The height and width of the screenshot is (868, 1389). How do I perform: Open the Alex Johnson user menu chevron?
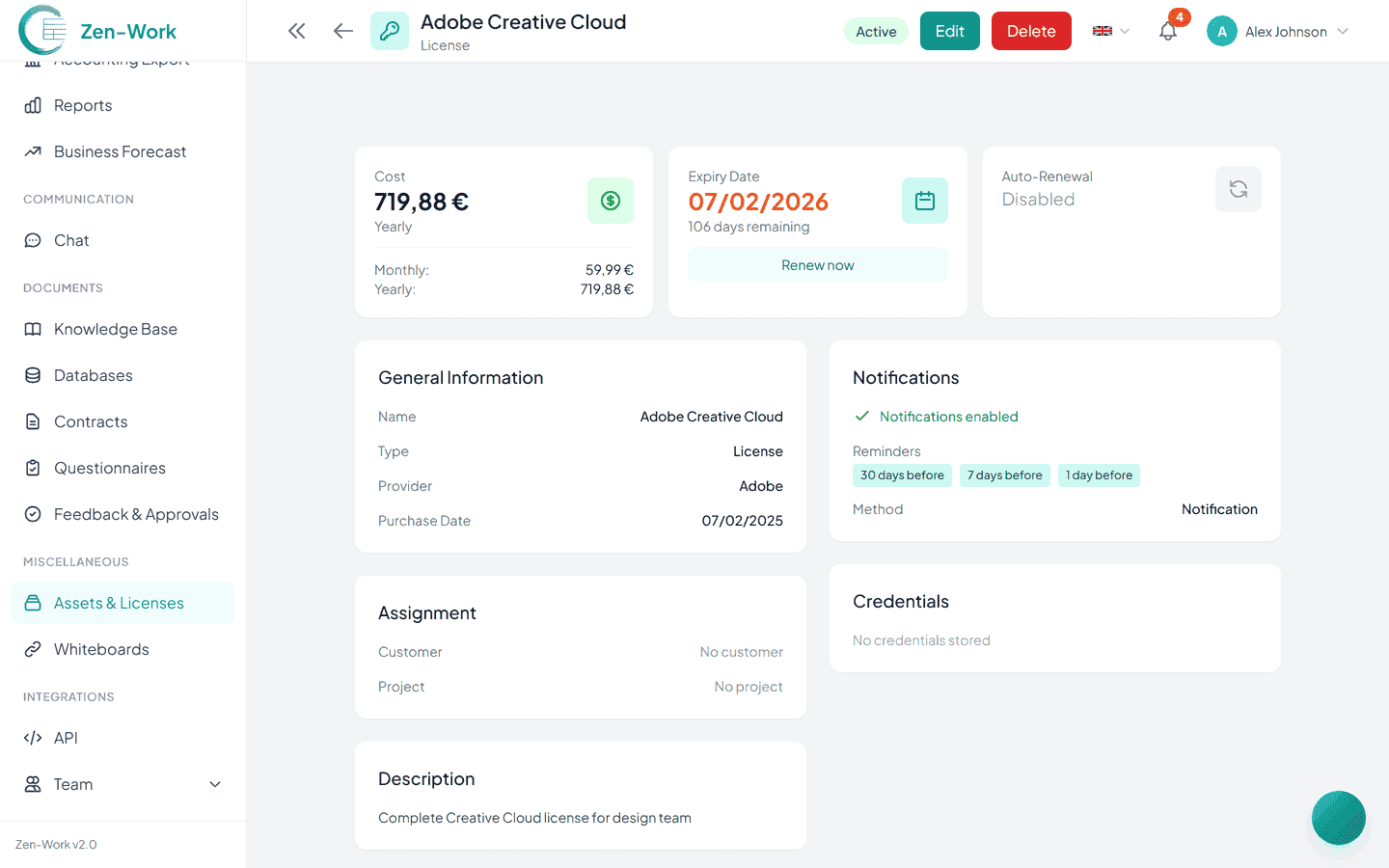point(1343,31)
